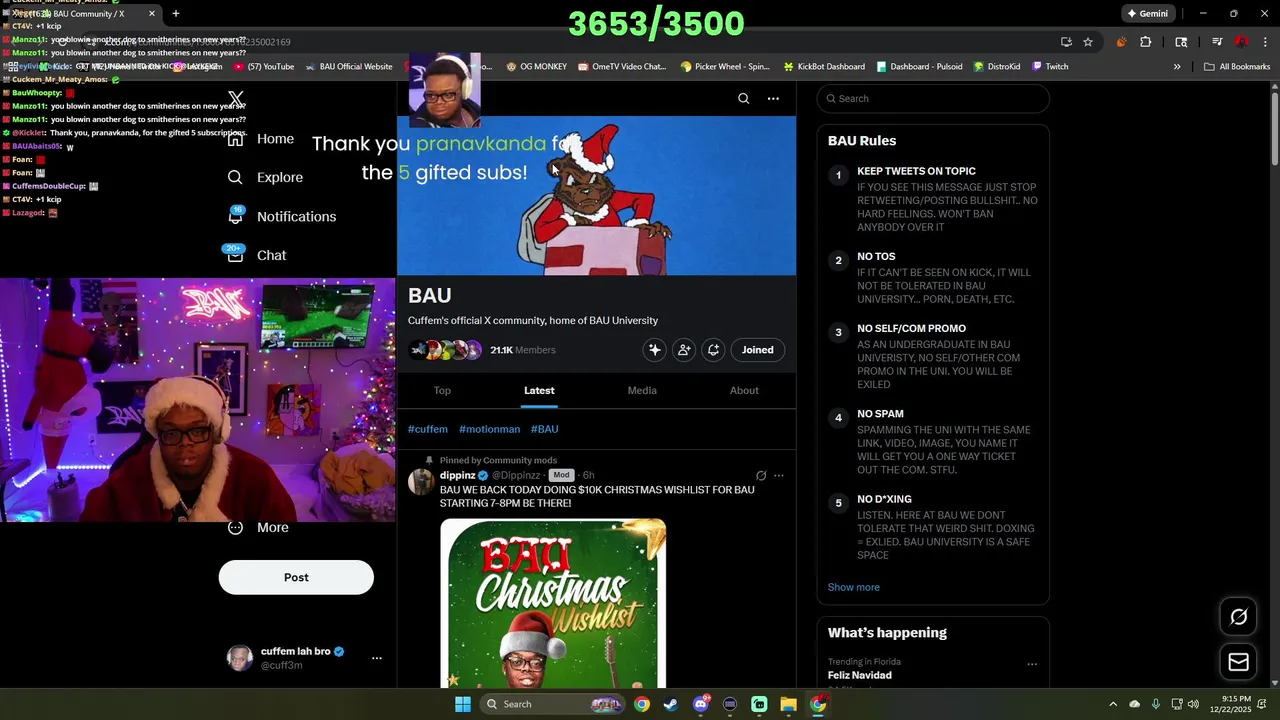Close the BAU Community tab
1280x720 pixels.
tap(152, 13)
